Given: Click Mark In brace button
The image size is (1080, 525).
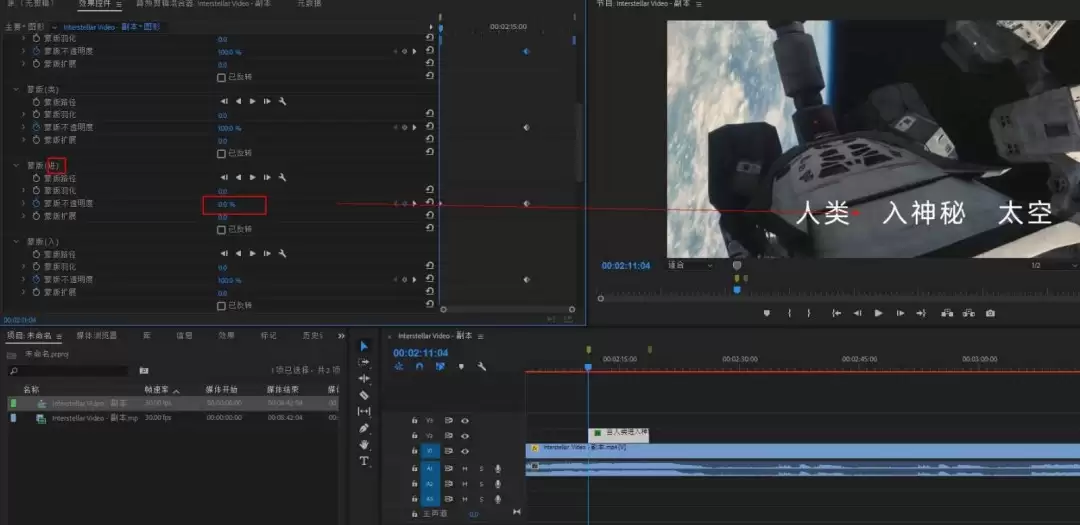Looking at the screenshot, I should (x=789, y=313).
